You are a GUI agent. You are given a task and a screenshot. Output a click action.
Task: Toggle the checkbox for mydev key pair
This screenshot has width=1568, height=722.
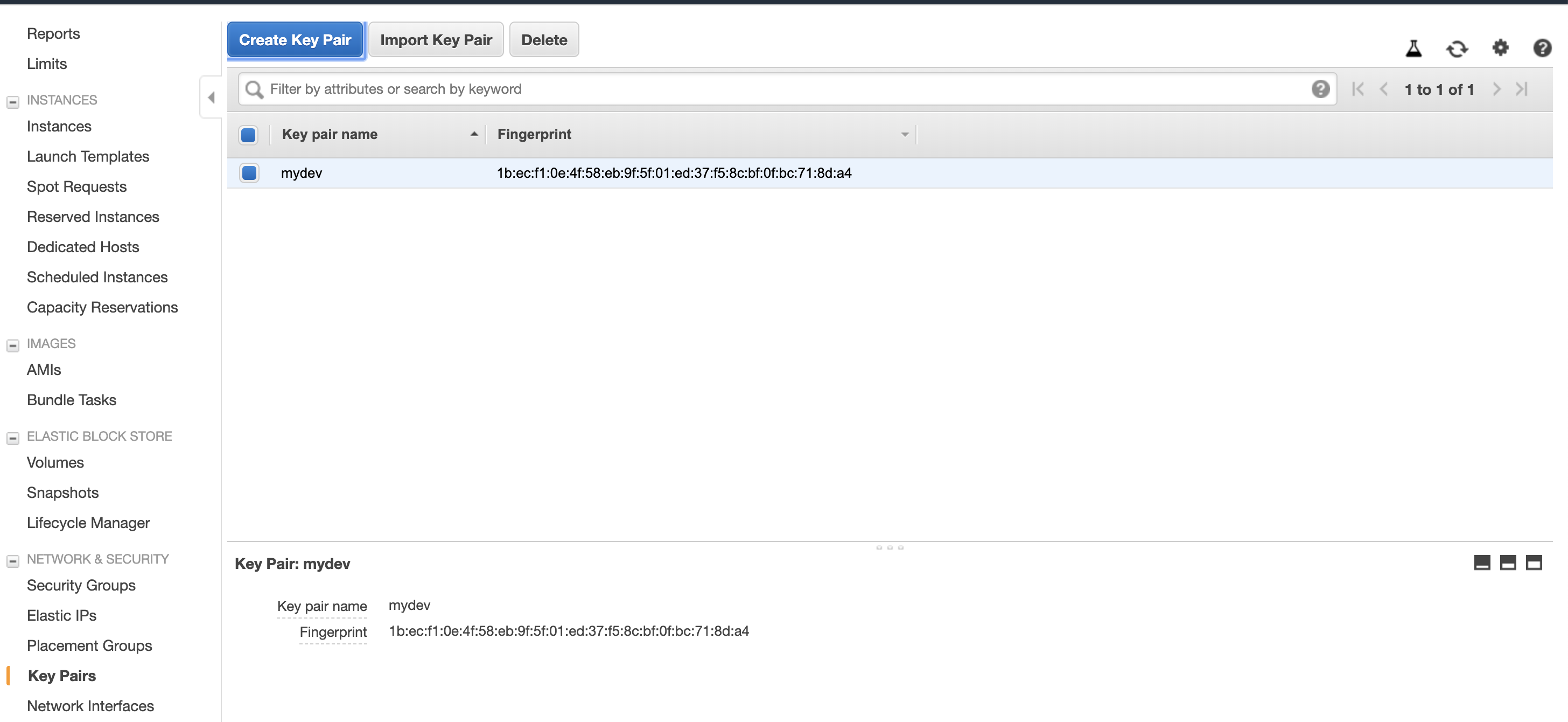pos(249,173)
